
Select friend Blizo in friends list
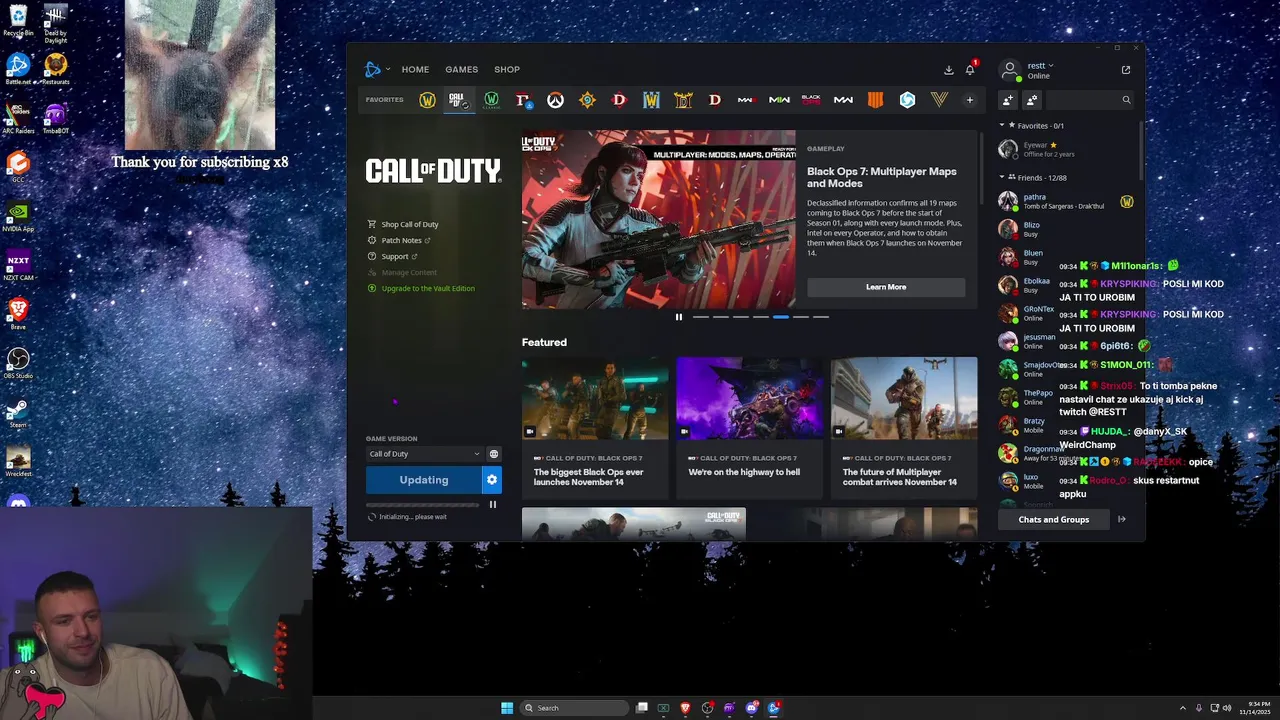tap(1068, 229)
